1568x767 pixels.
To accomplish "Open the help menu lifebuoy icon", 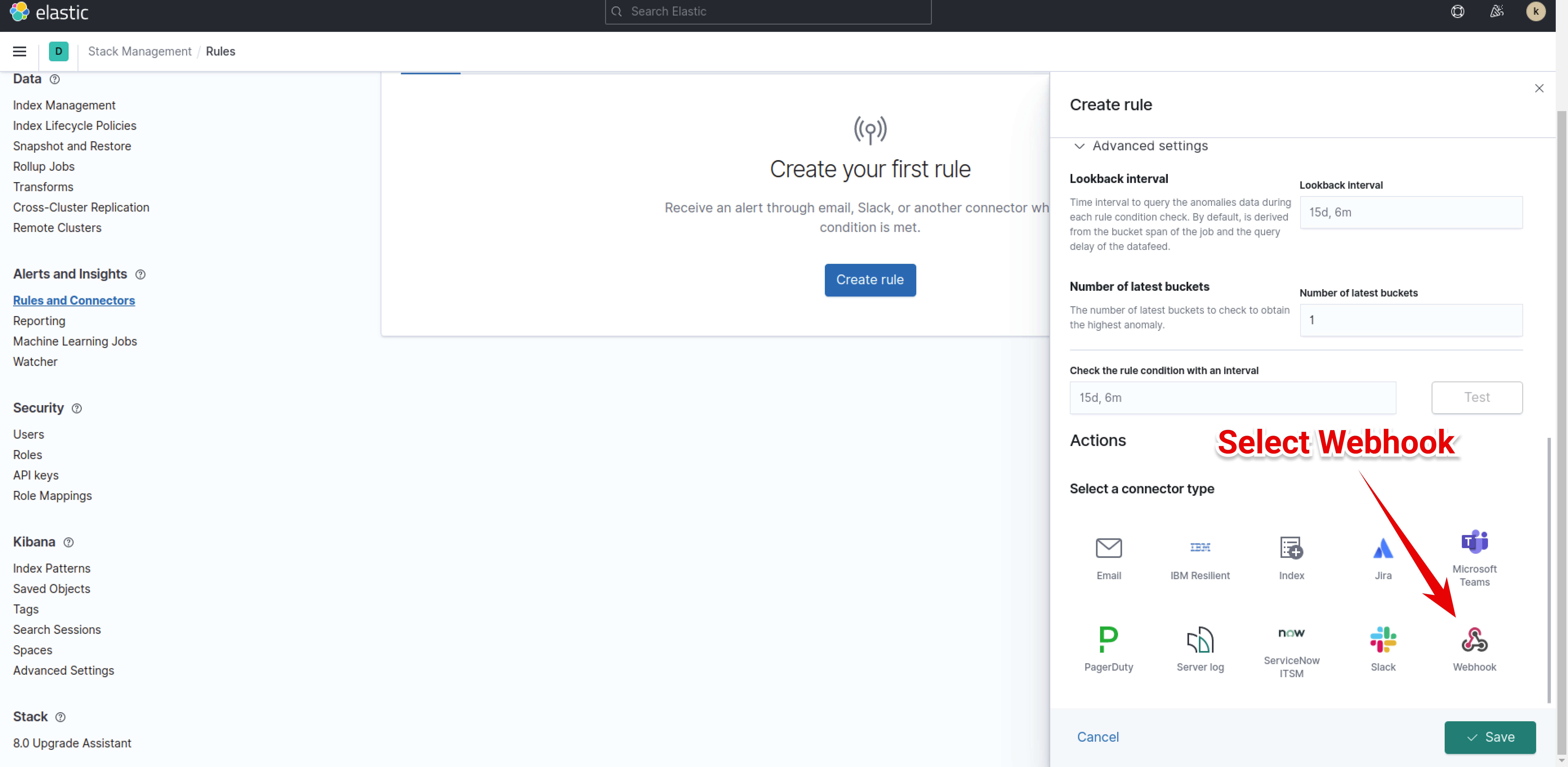I will point(1457,12).
